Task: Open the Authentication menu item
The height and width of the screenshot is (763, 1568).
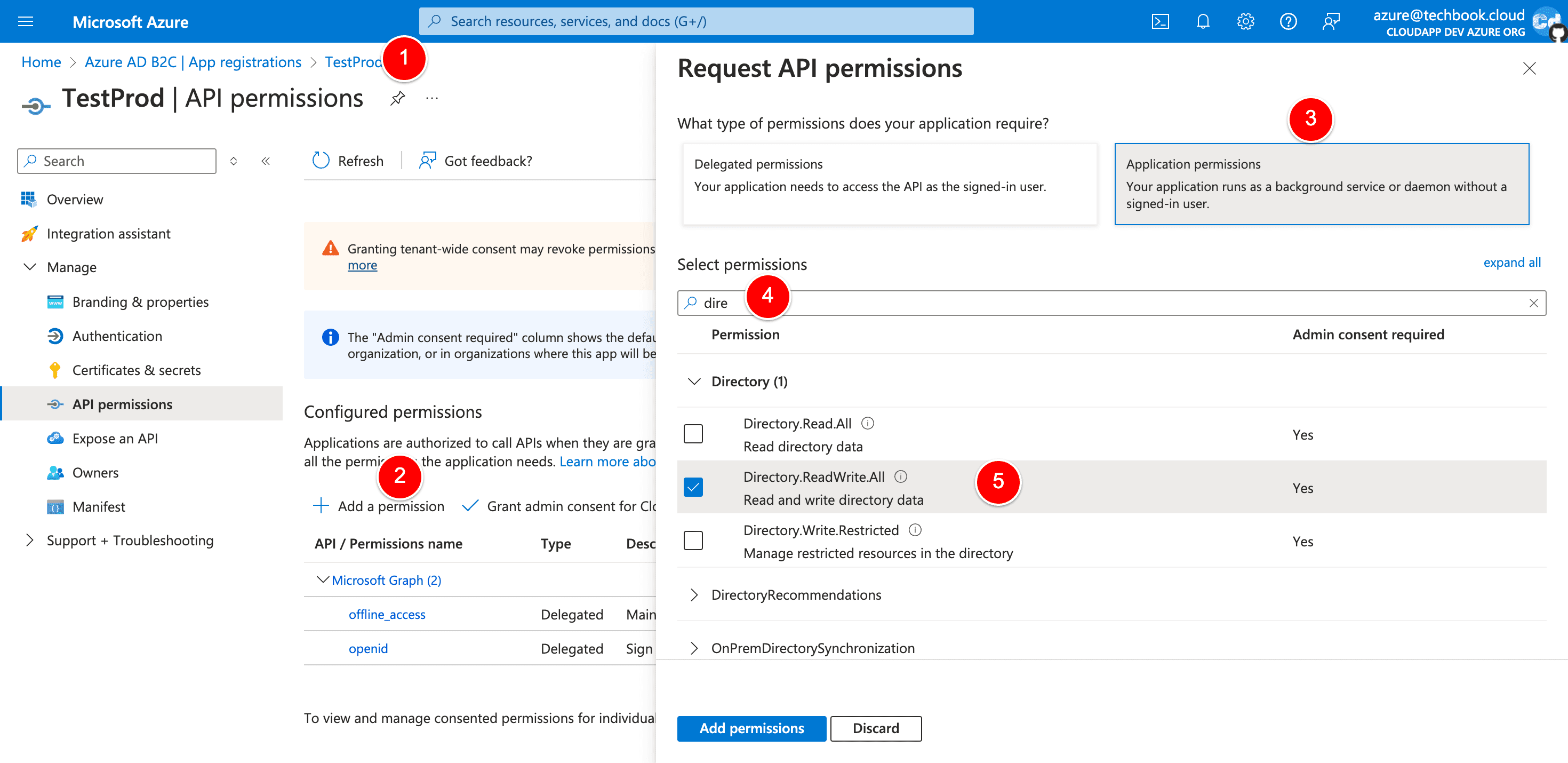Action: click(x=117, y=336)
